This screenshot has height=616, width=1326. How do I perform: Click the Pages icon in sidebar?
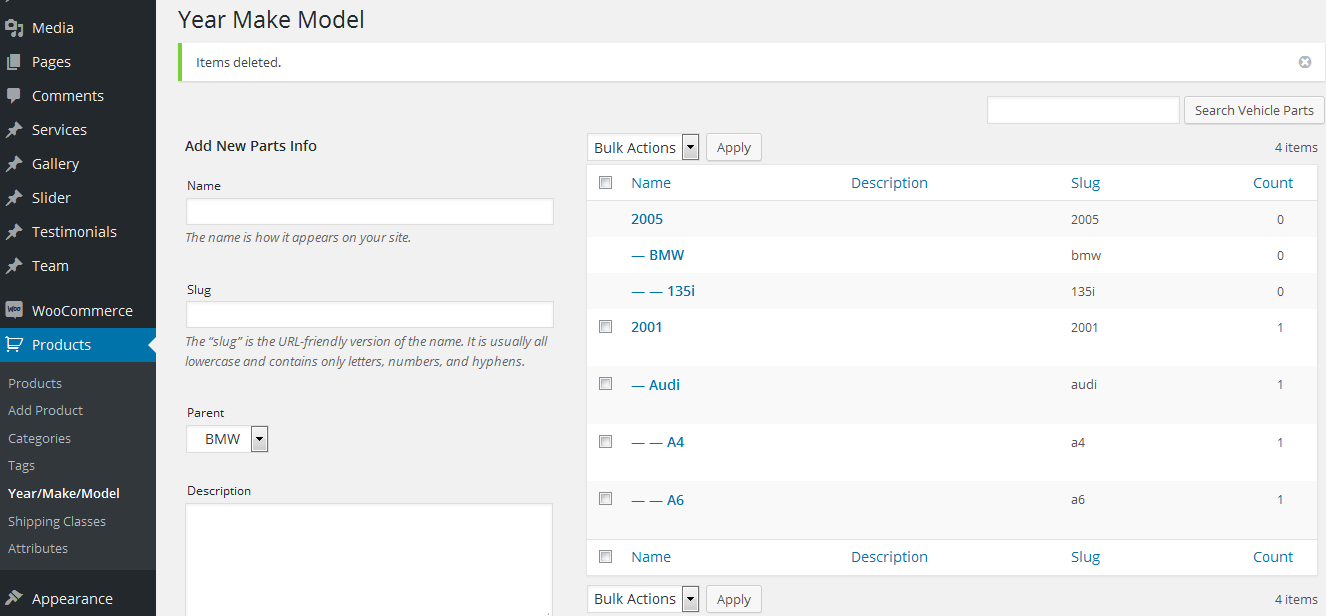coord(14,62)
